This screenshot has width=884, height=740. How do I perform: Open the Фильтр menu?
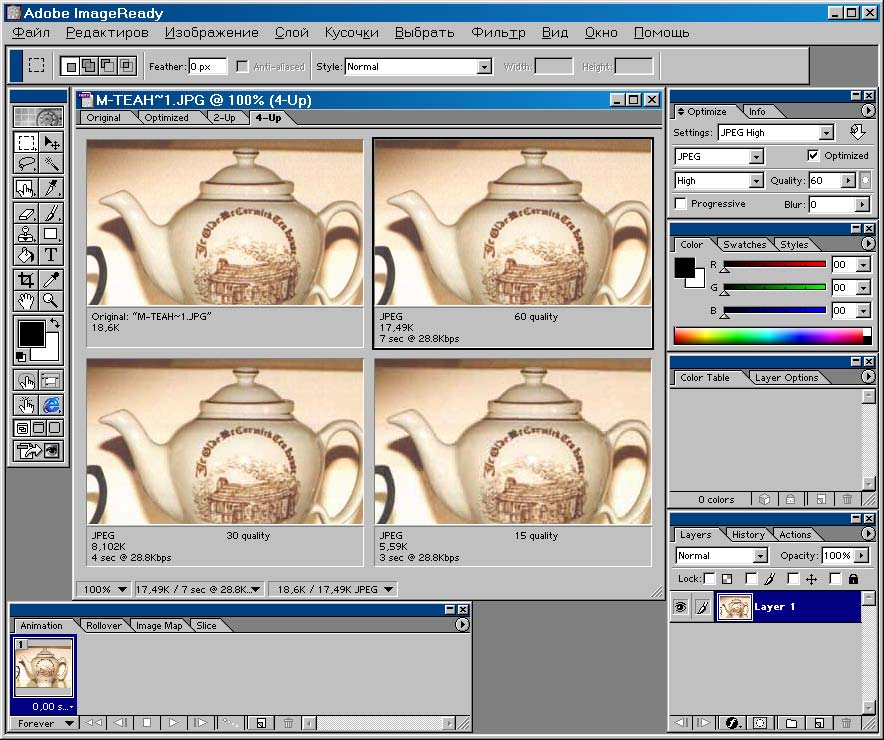(498, 32)
